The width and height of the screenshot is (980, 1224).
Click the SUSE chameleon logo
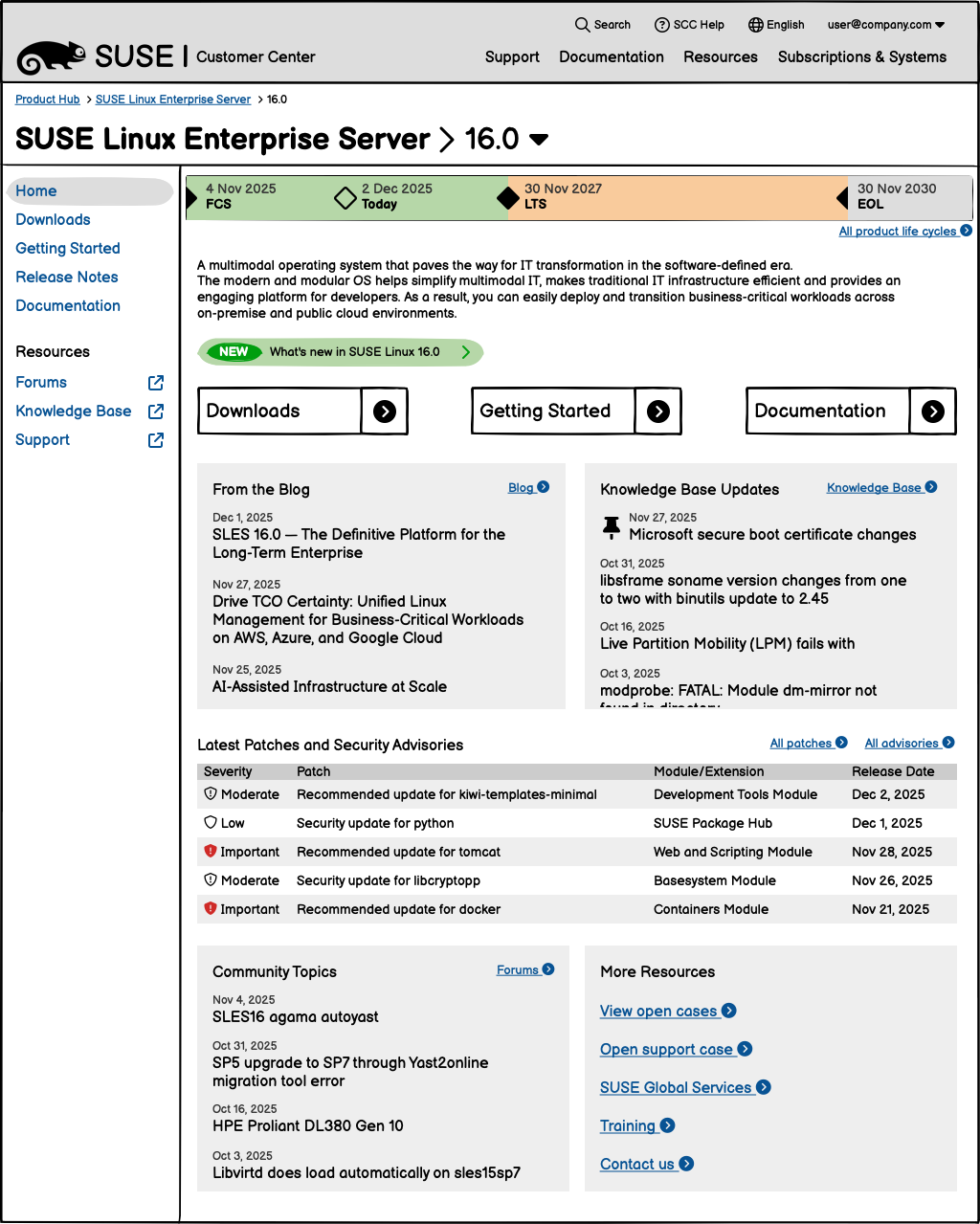(x=53, y=57)
